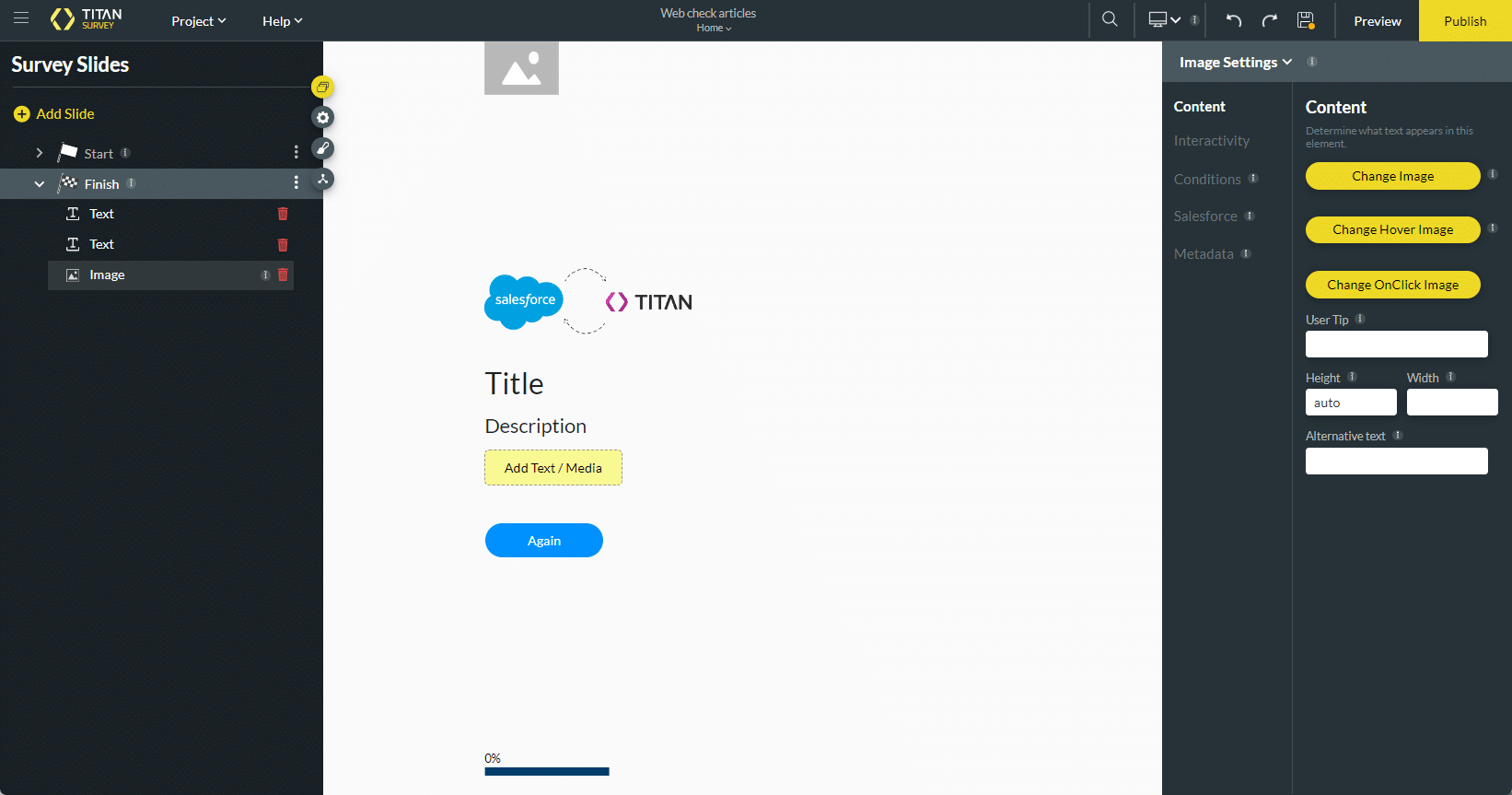The image size is (1512, 795).
Task: Click the Description text on the canvas
Action: click(x=535, y=426)
